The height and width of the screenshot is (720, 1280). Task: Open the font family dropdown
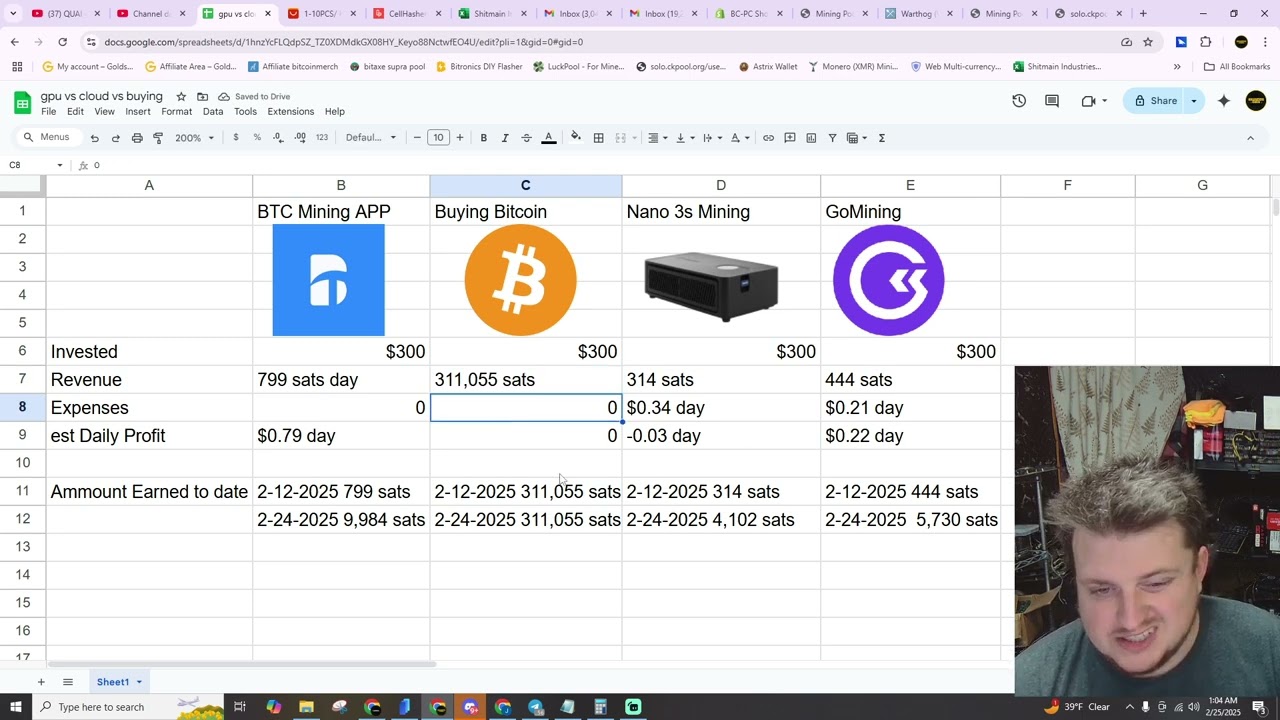pos(371,138)
